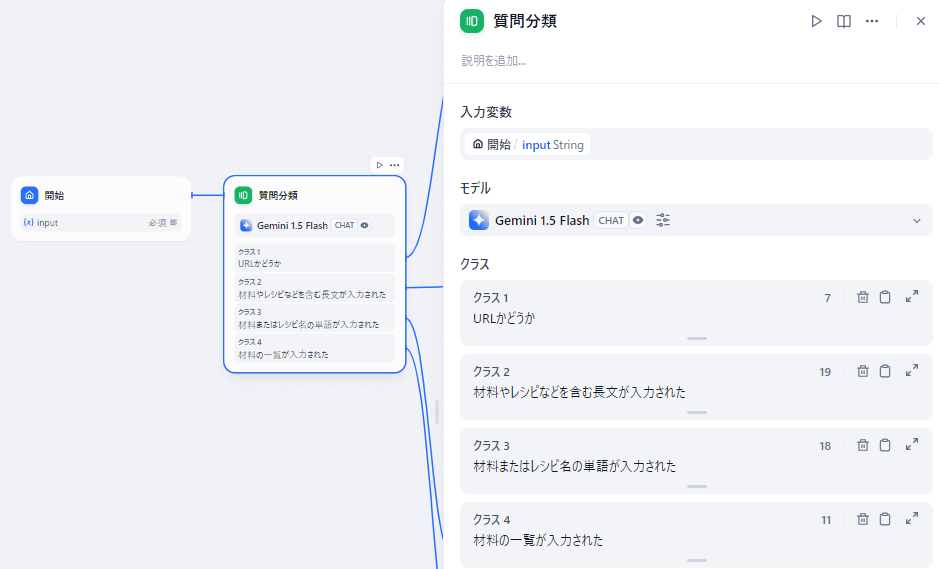Open model parameter settings sliders icon
Screen dimensions: 939x569
coord(663,220)
